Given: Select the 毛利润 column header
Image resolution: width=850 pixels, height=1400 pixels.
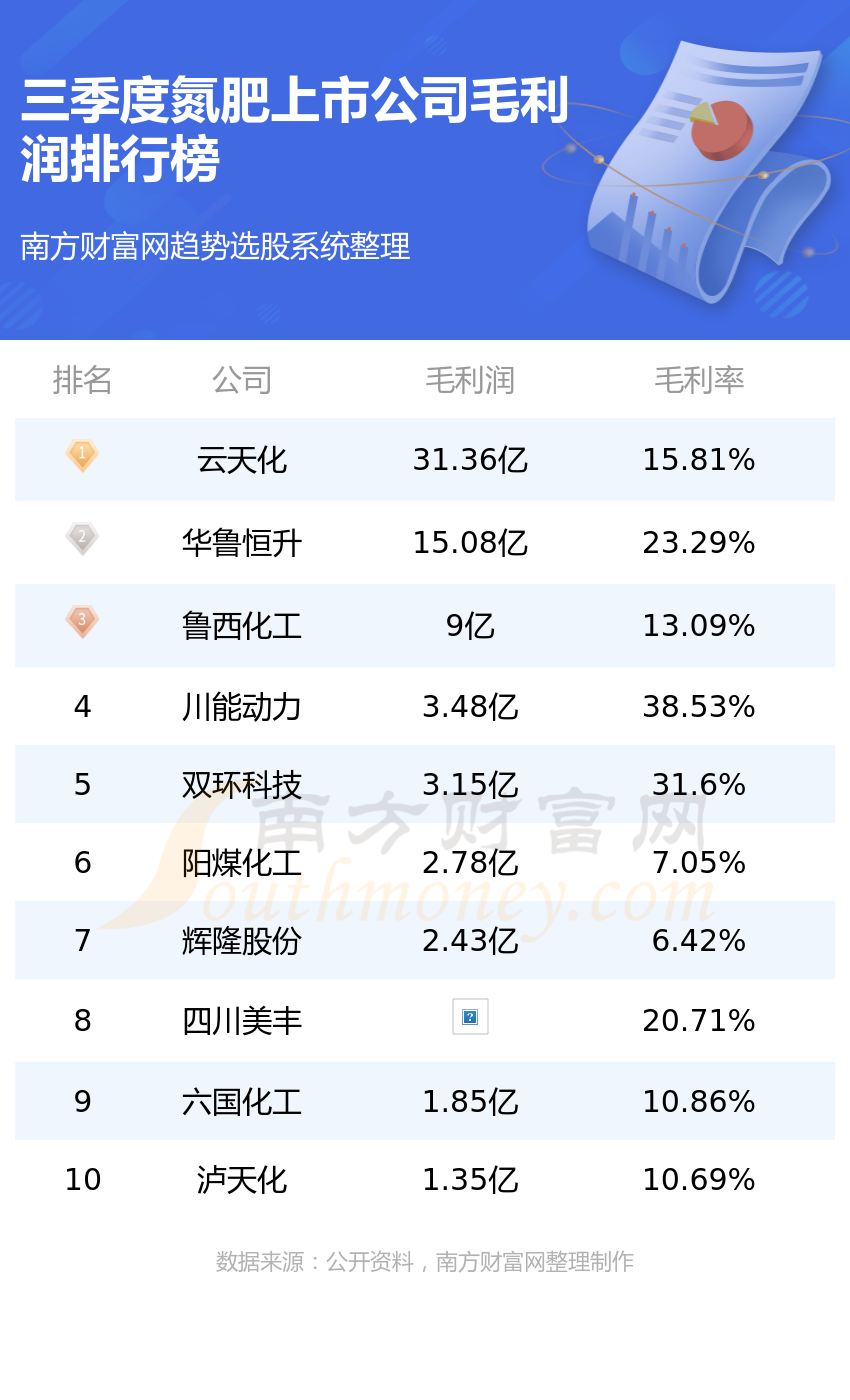Looking at the screenshot, I should 470,380.
